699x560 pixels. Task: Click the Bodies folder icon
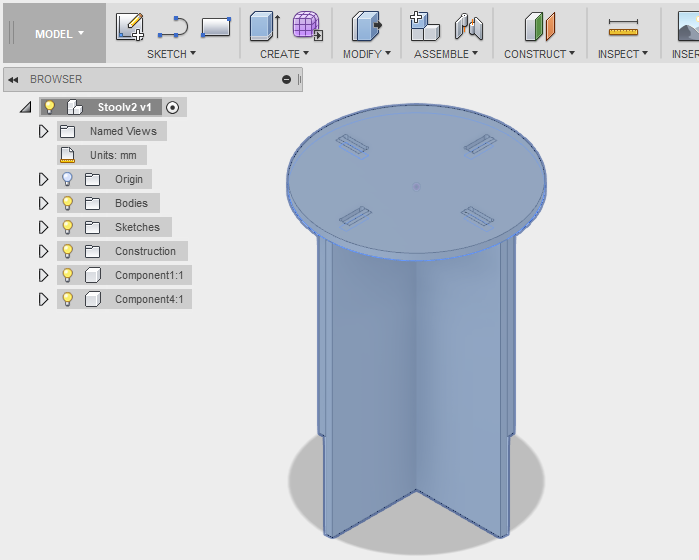[92, 203]
